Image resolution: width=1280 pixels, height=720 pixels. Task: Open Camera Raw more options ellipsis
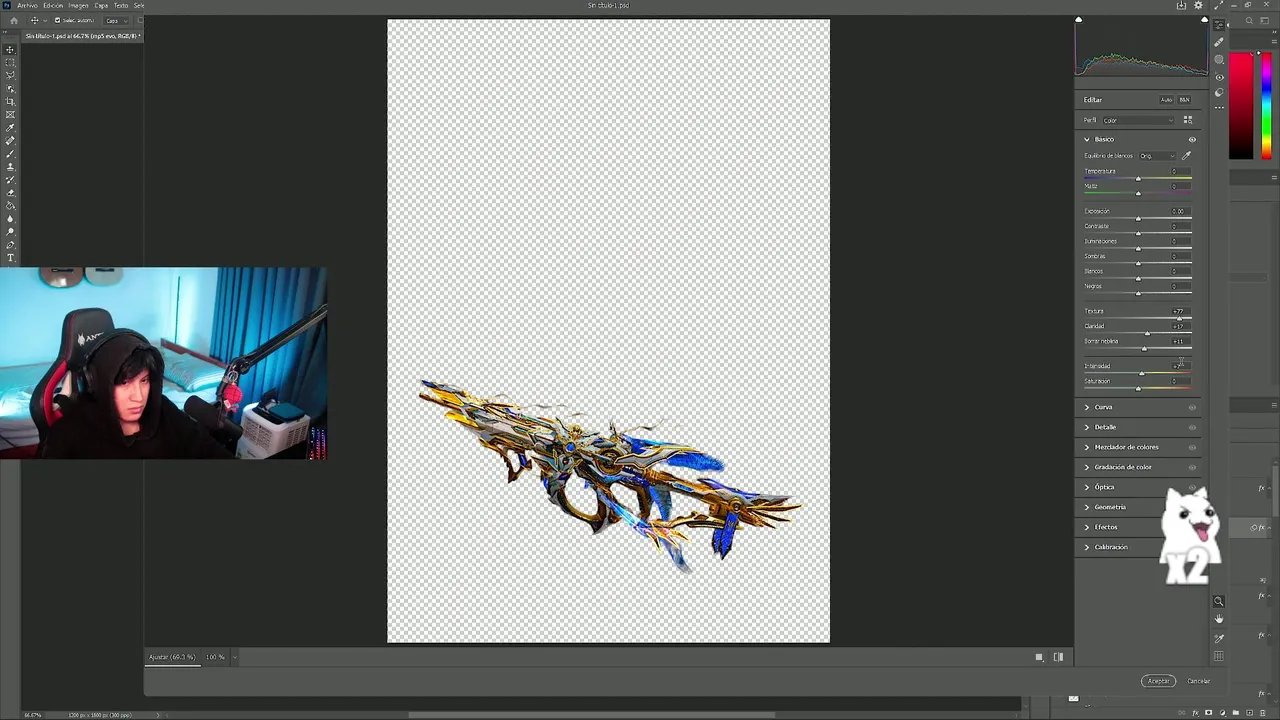pos(1219,110)
